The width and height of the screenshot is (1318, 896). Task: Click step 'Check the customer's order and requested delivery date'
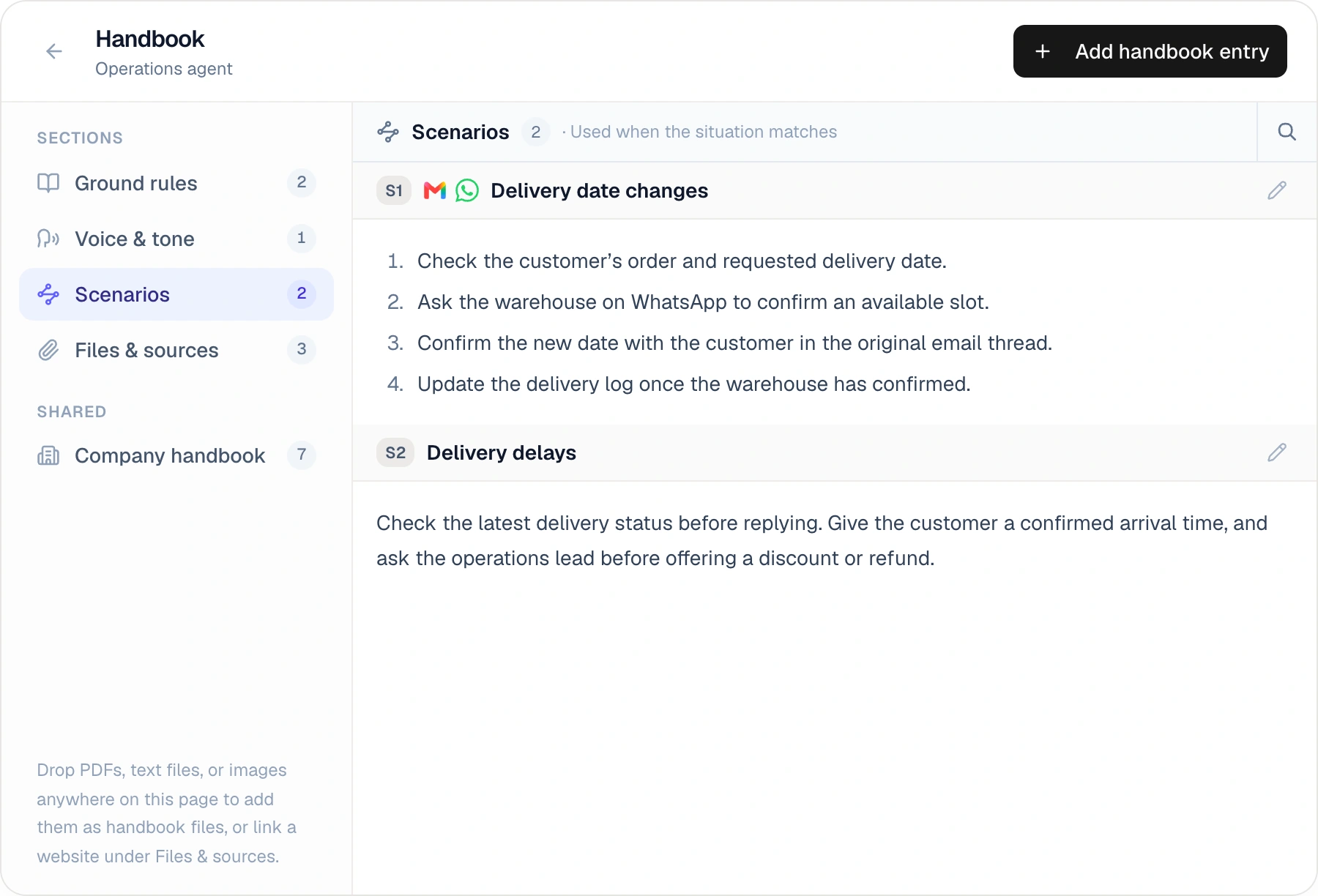click(682, 261)
